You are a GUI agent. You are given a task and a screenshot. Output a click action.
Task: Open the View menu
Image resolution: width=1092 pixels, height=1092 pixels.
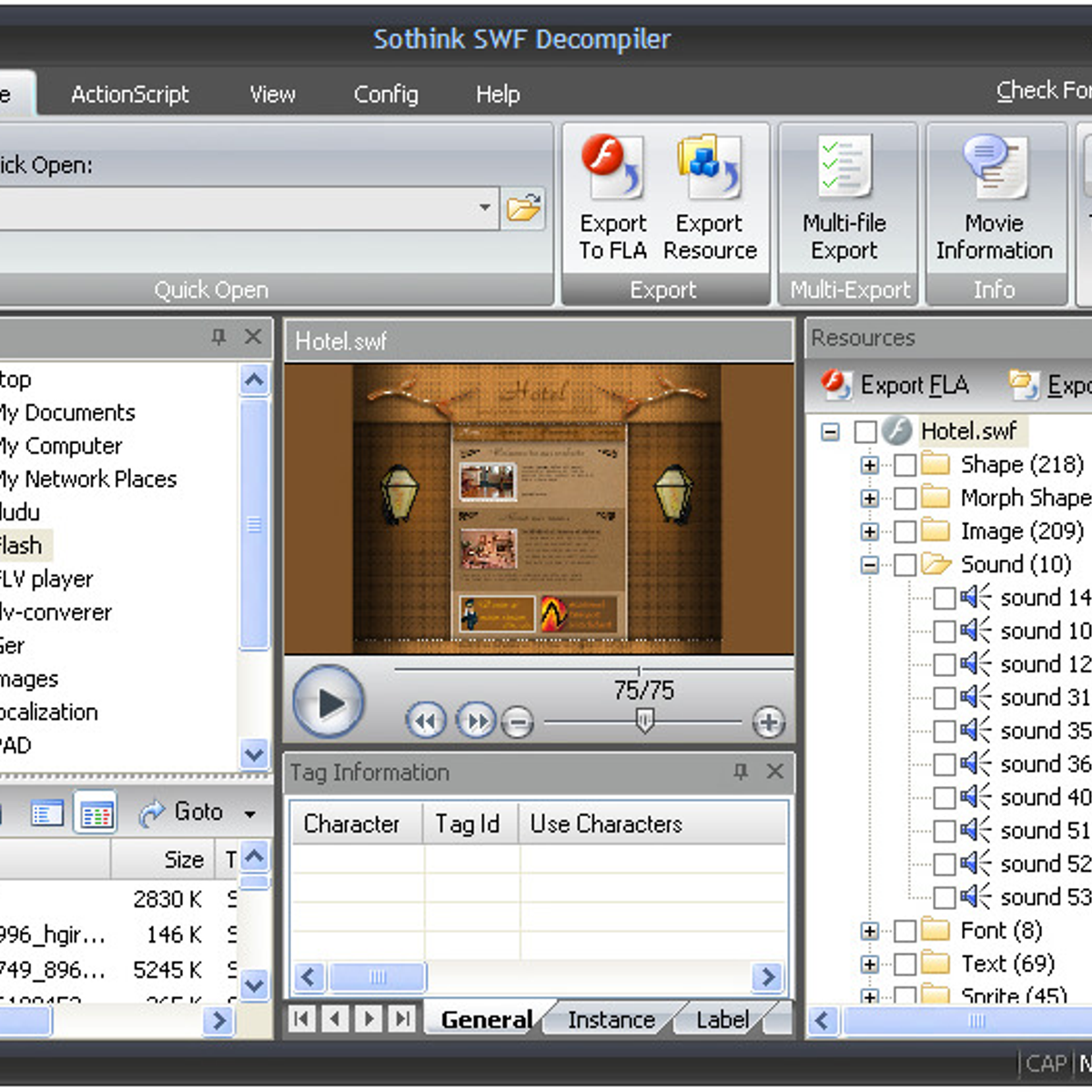(272, 95)
